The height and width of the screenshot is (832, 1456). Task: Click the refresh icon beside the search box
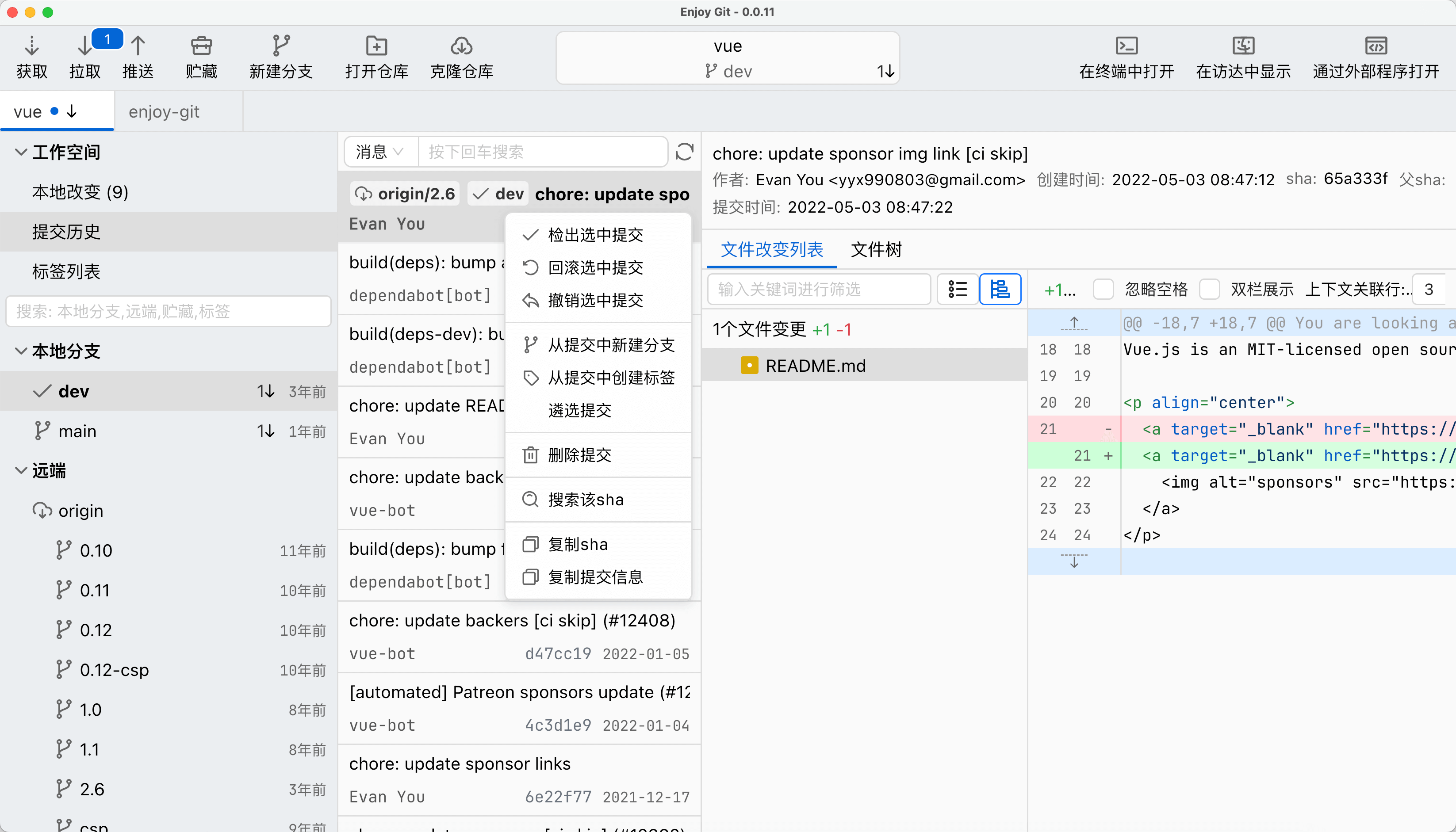(x=684, y=152)
